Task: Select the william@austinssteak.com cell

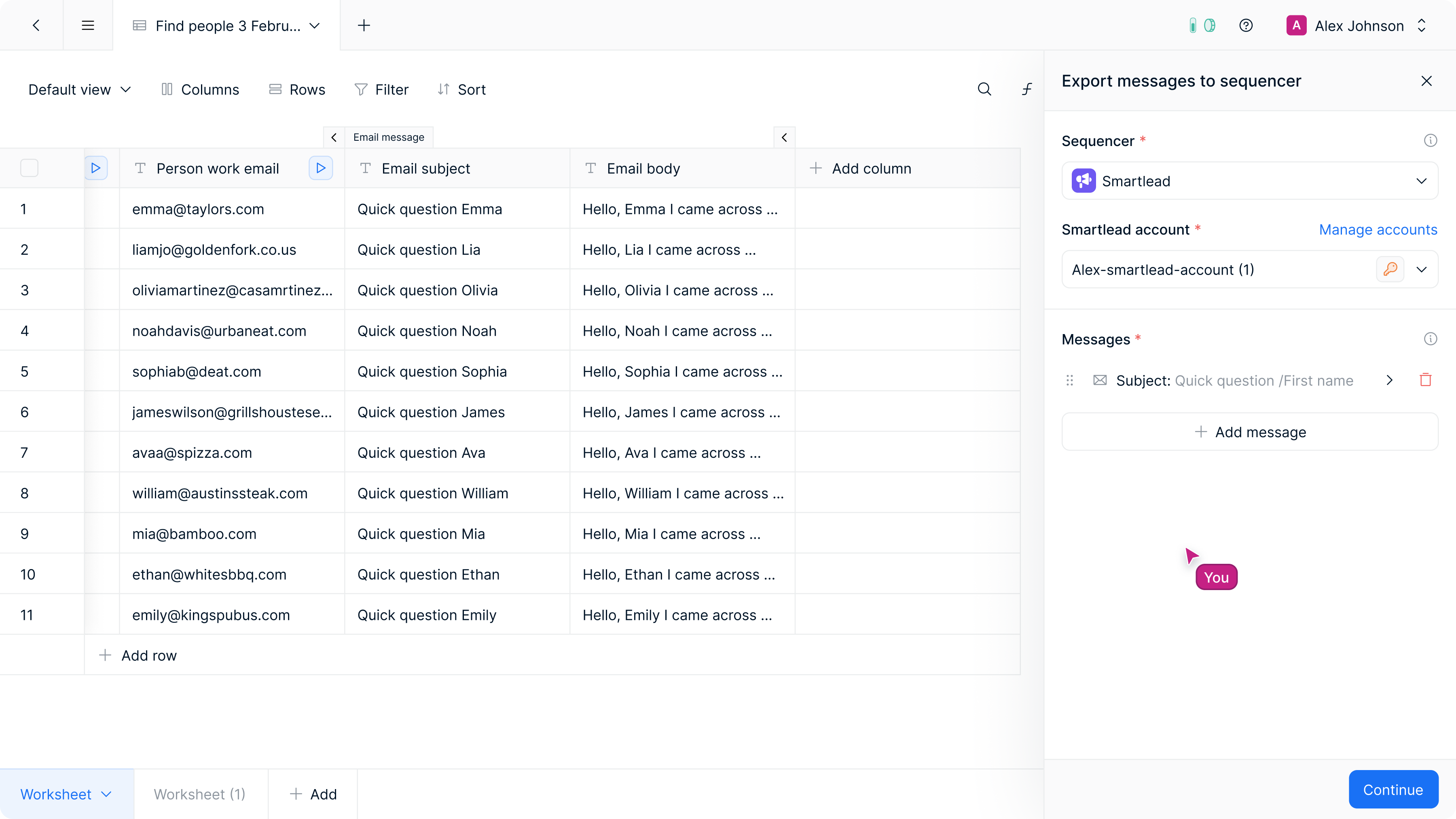Action: pyautogui.click(x=232, y=493)
